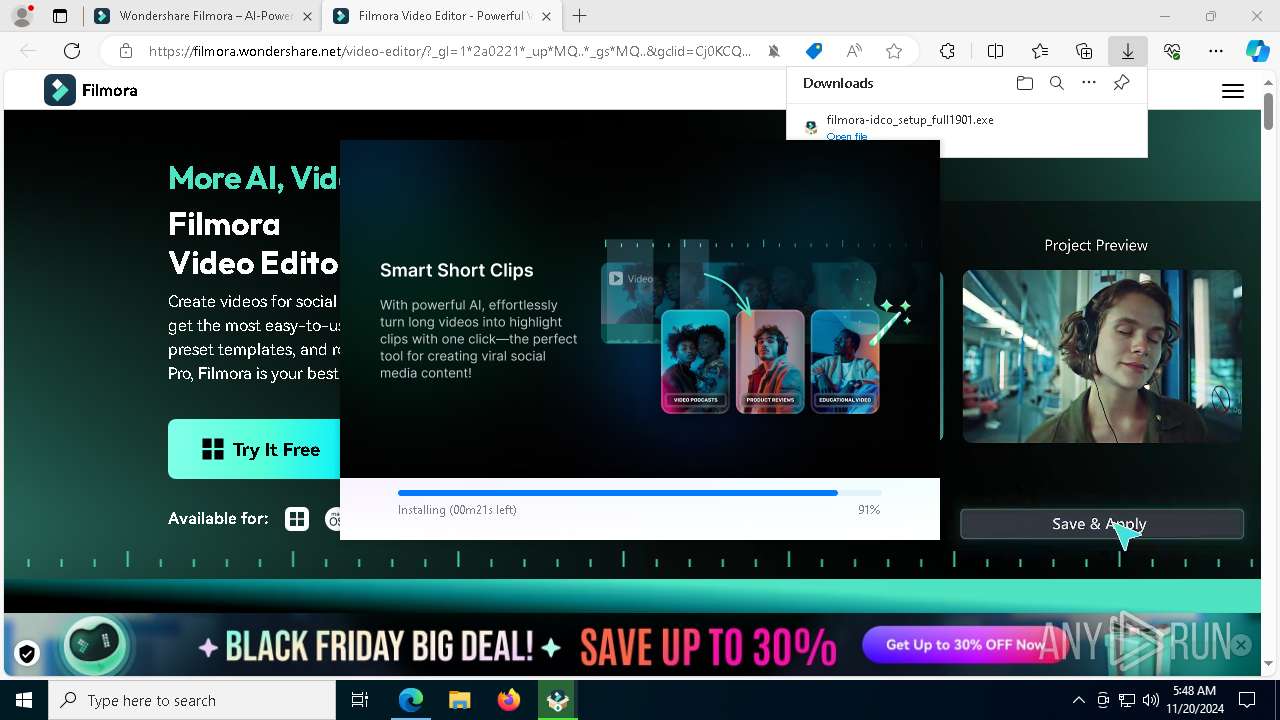Click Get Up to 30% OFF Now button
The width and height of the screenshot is (1280, 720).
click(x=964, y=645)
